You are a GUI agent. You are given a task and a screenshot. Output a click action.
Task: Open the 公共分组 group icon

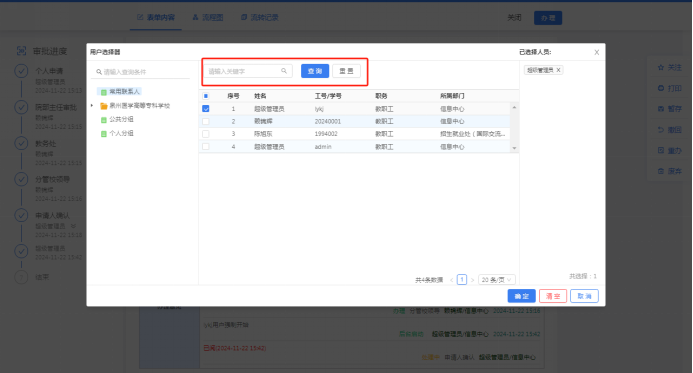(x=103, y=120)
